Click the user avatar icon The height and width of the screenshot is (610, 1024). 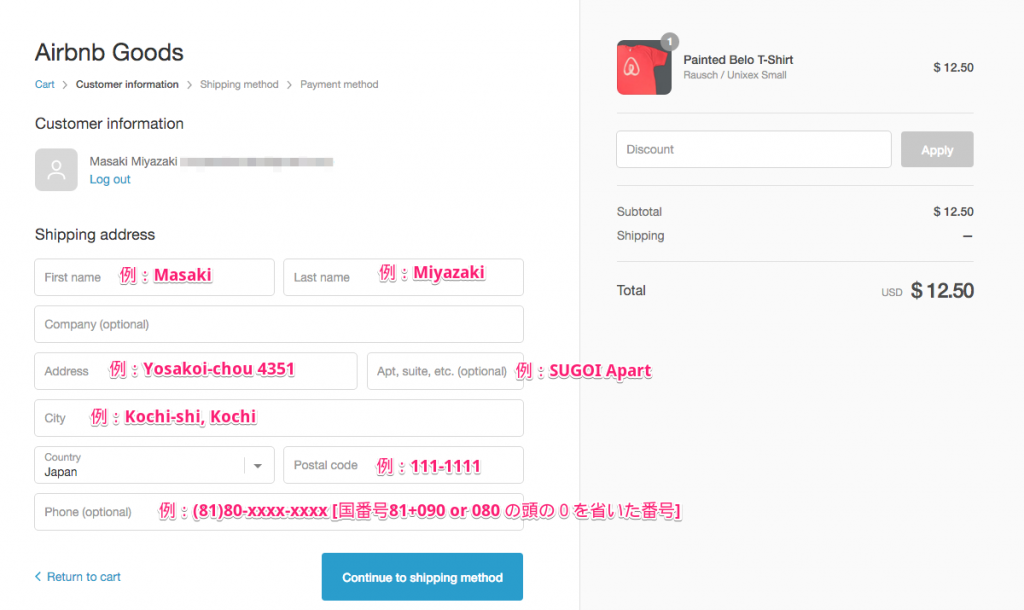click(x=56, y=170)
